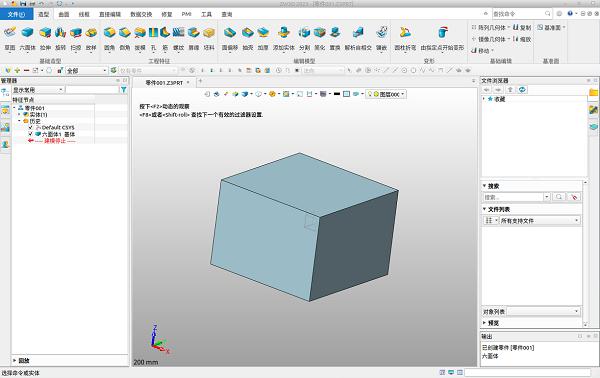Image resolution: width=600 pixels, height=378 pixels.
Task: Open the 圆柱折弯 (cylindrical bend) tool
Action: [x=405, y=33]
